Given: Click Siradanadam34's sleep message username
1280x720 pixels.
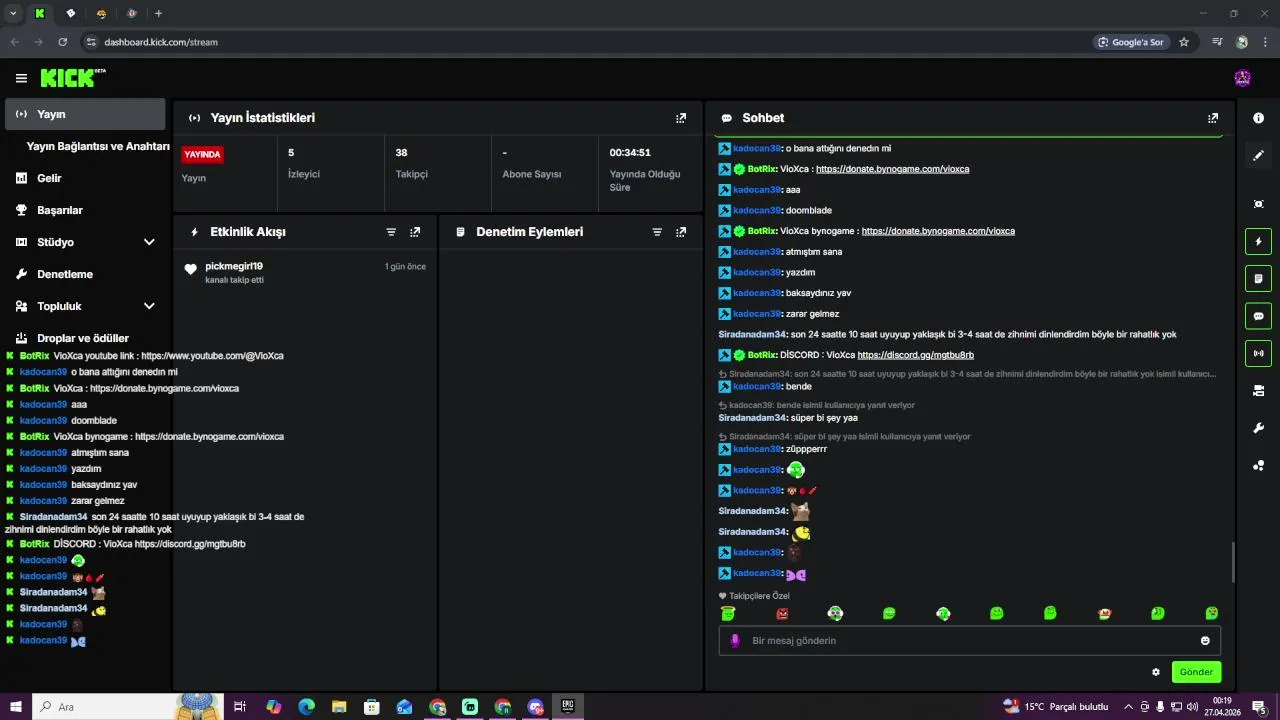Looking at the screenshot, I should click(752, 334).
